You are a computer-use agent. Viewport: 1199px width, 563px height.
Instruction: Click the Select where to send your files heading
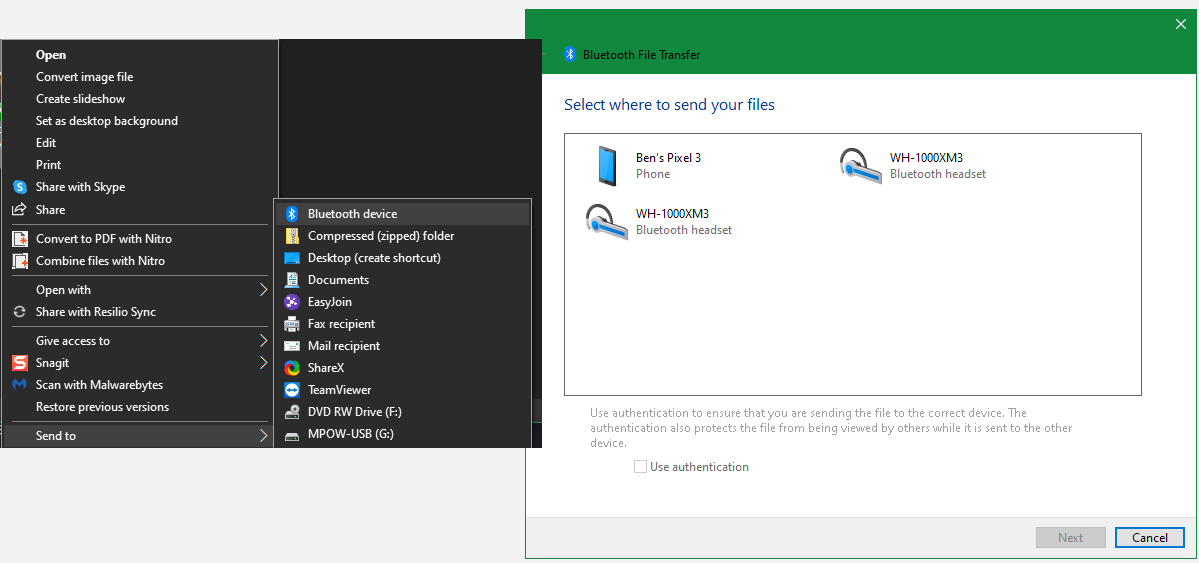pos(669,105)
